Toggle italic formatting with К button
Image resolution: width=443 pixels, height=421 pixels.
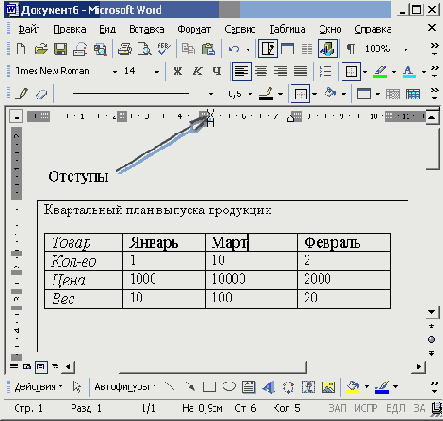point(197,71)
